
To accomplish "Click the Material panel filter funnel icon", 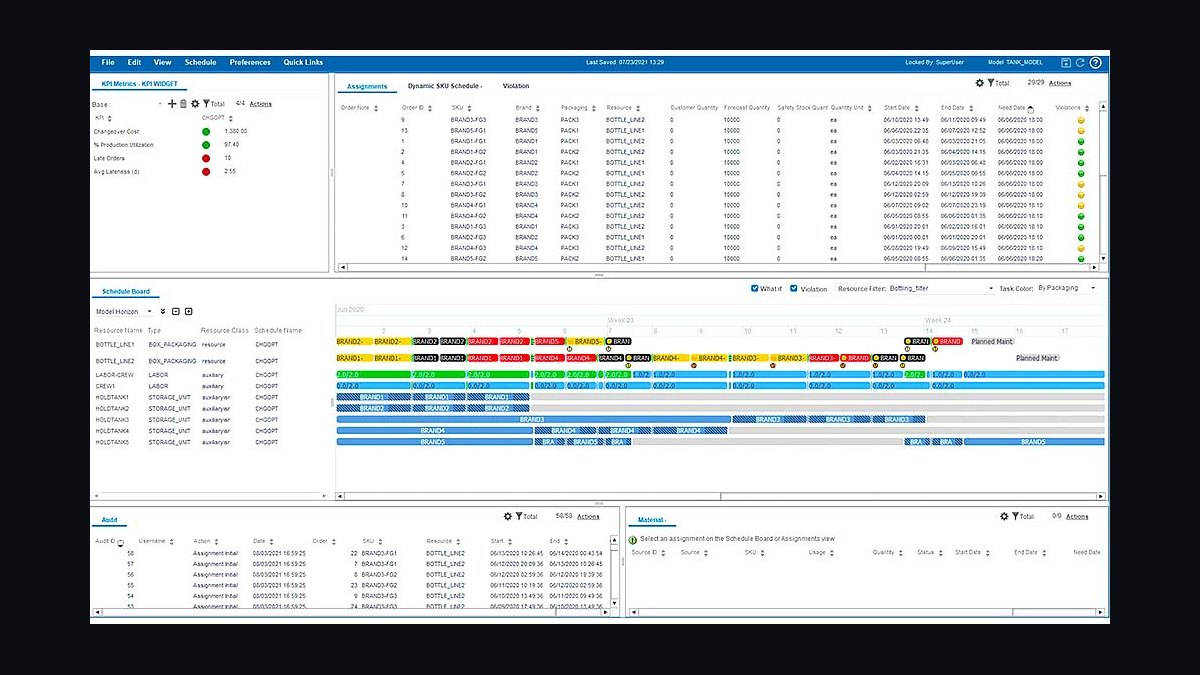I will (x=1015, y=516).
